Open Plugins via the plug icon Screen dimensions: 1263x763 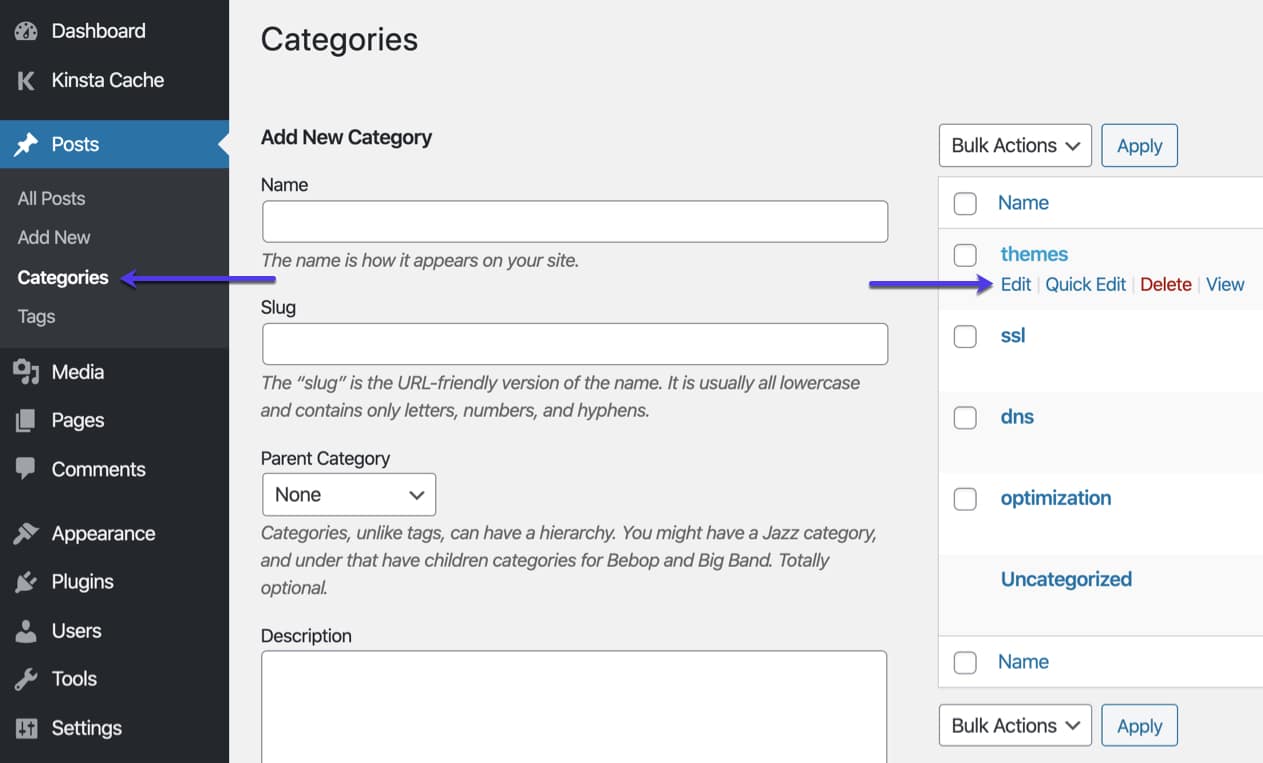click(25, 581)
